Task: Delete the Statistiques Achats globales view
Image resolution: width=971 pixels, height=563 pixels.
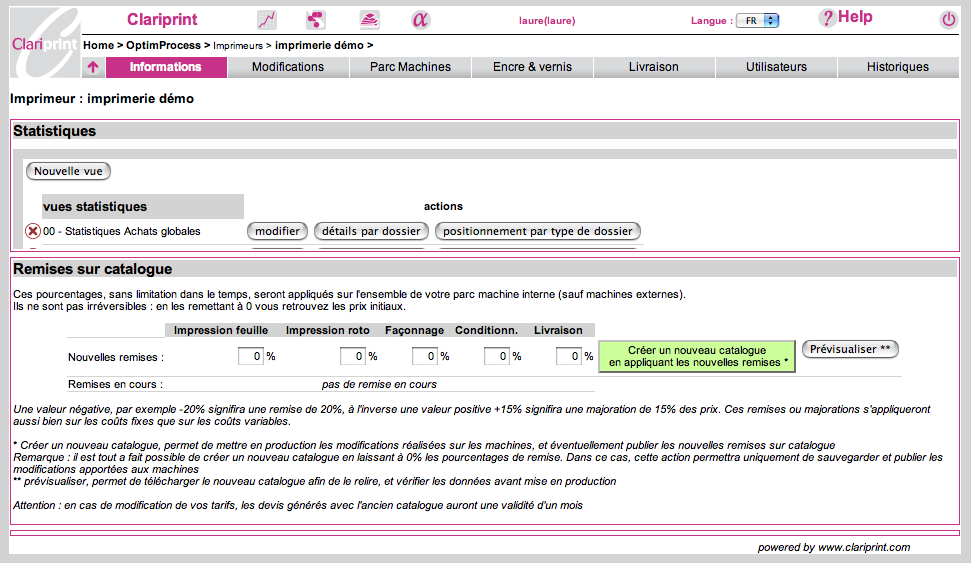Action: (x=32, y=232)
